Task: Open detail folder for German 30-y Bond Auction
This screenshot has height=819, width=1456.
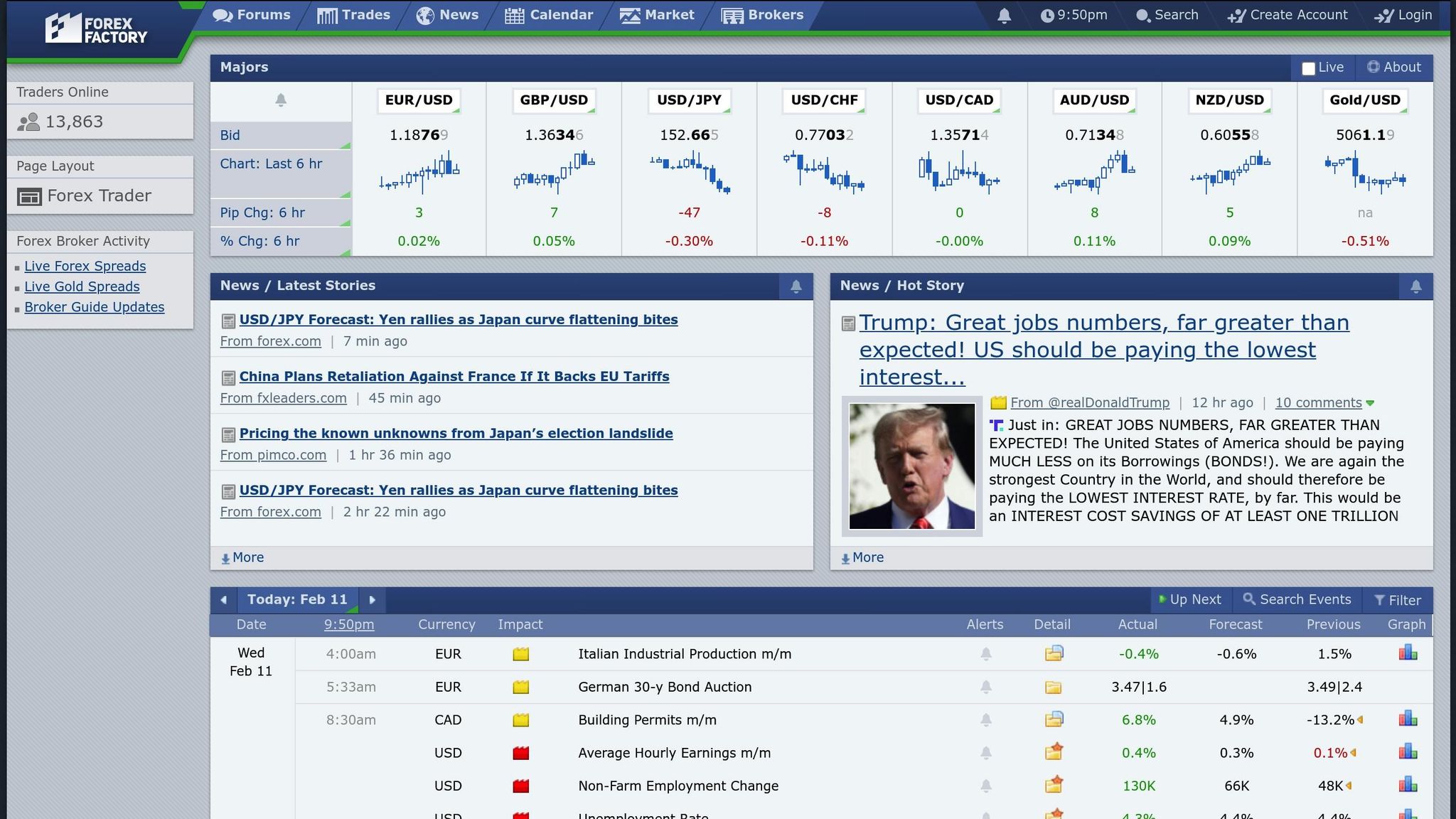Action: (x=1054, y=687)
